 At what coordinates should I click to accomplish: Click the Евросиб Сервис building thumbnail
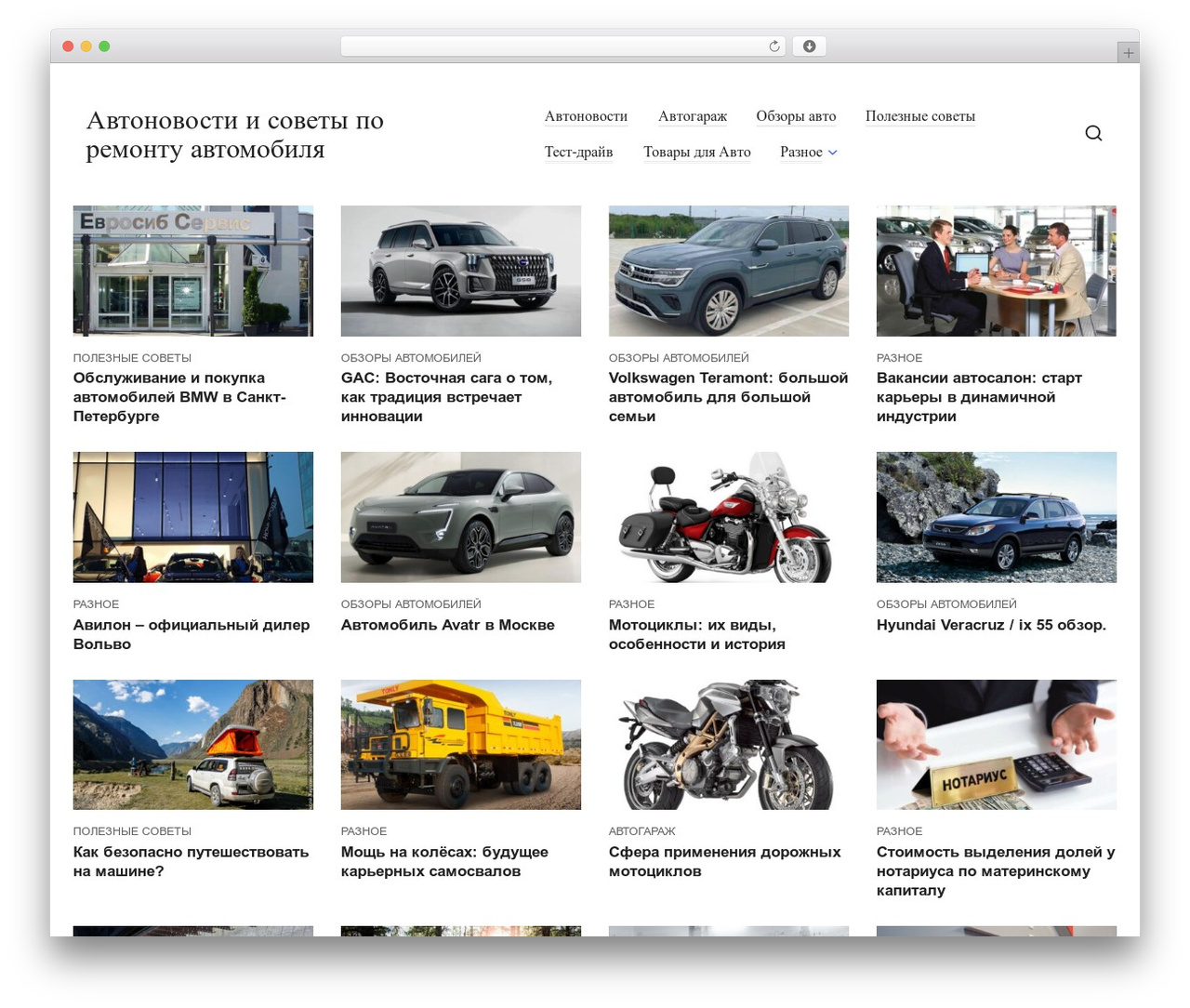click(193, 271)
